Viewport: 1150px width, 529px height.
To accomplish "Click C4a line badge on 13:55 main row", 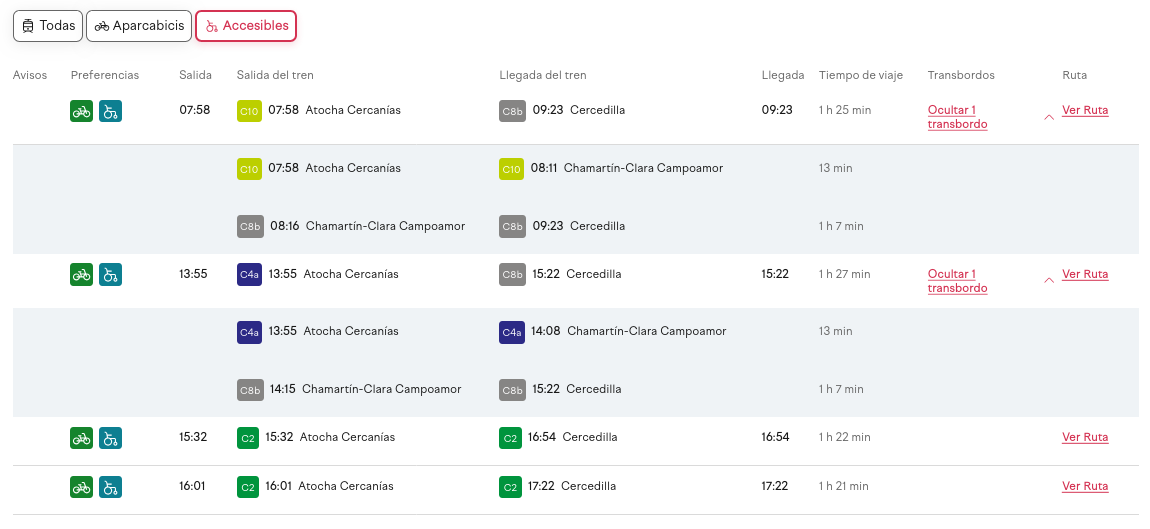I will [249, 274].
